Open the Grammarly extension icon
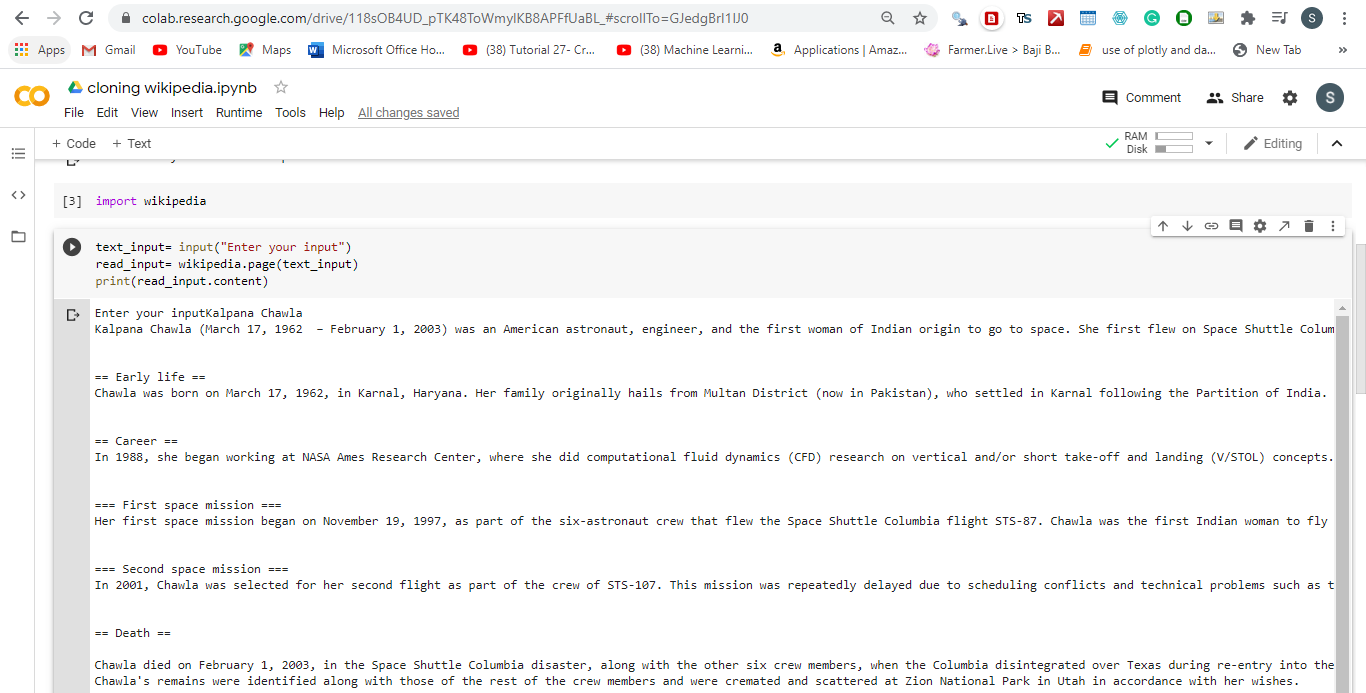 (x=1152, y=18)
